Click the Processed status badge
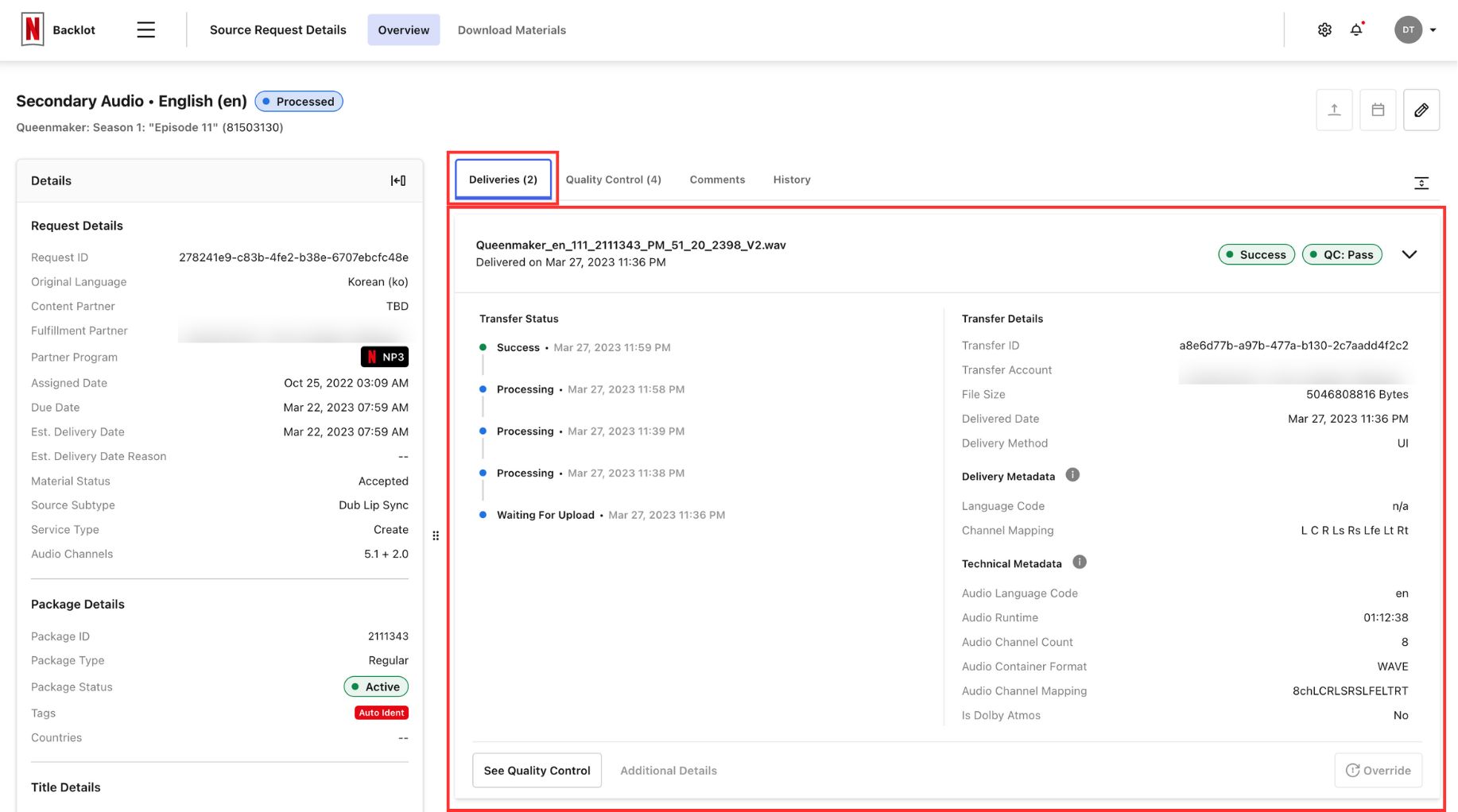The height and width of the screenshot is (812, 1458). click(x=299, y=102)
